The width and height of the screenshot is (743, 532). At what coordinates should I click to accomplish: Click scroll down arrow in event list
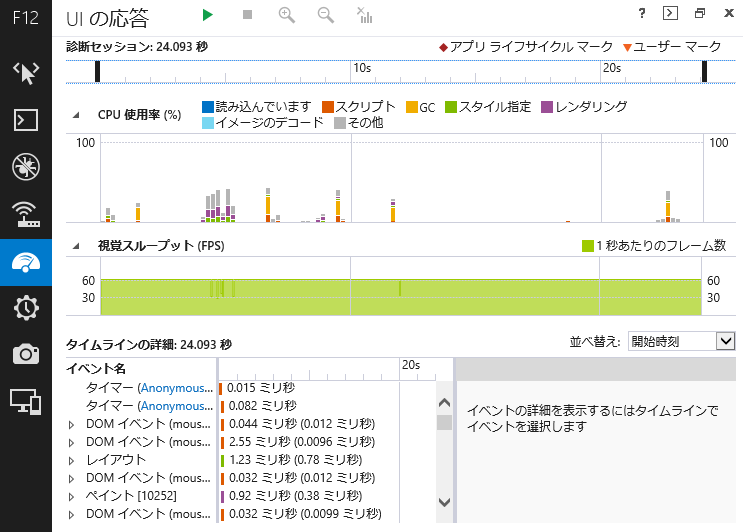pos(444,502)
